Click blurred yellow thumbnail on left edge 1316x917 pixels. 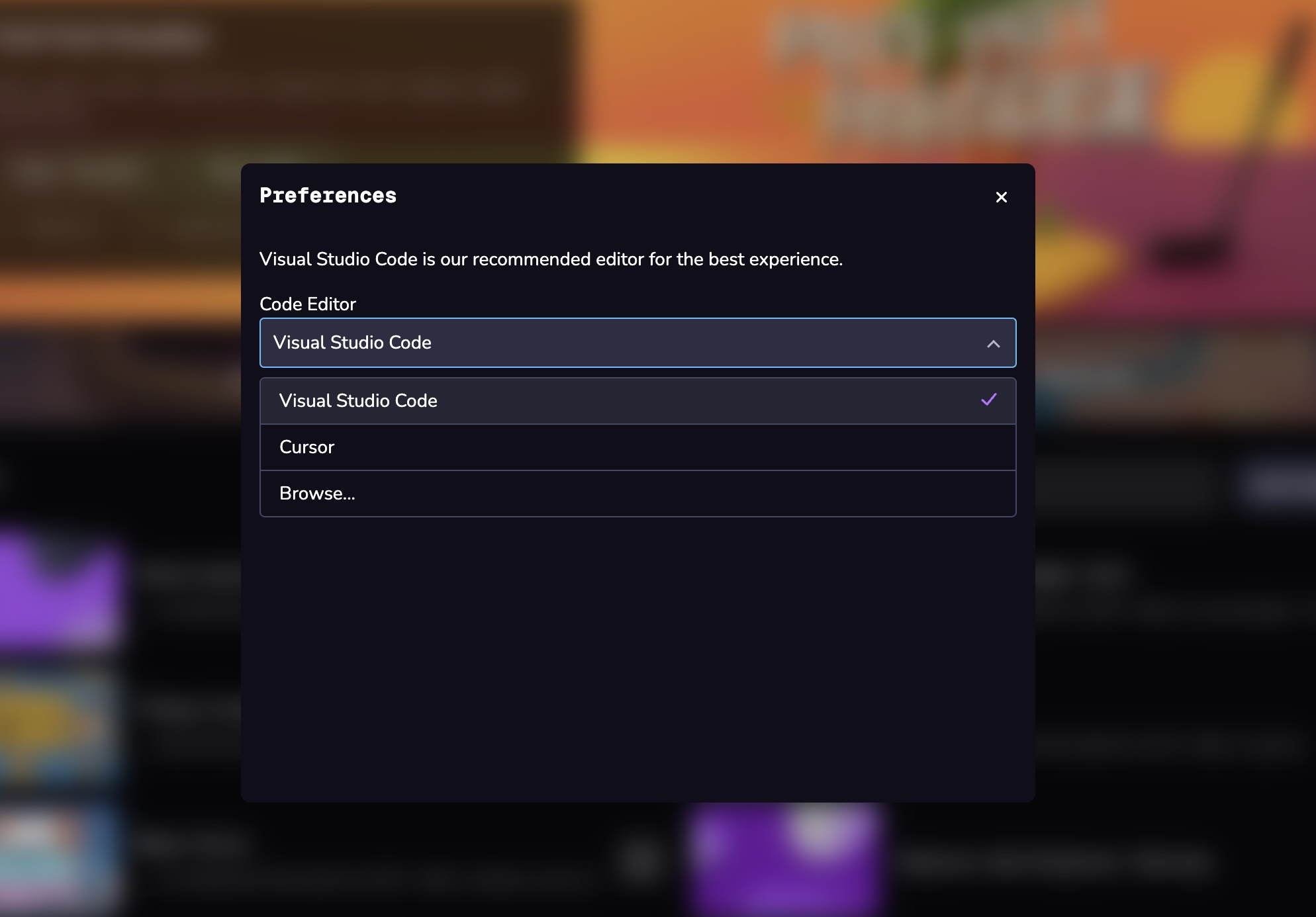tap(56, 724)
